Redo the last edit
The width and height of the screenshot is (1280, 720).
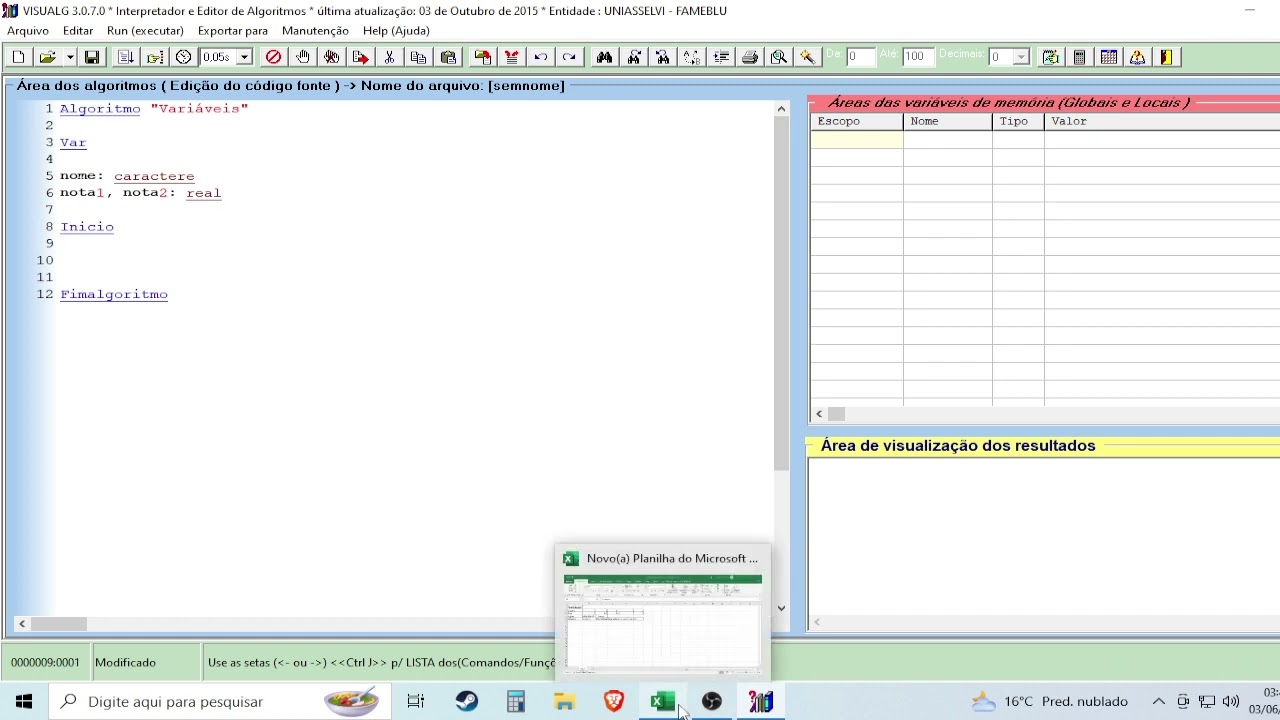point(569,57)
